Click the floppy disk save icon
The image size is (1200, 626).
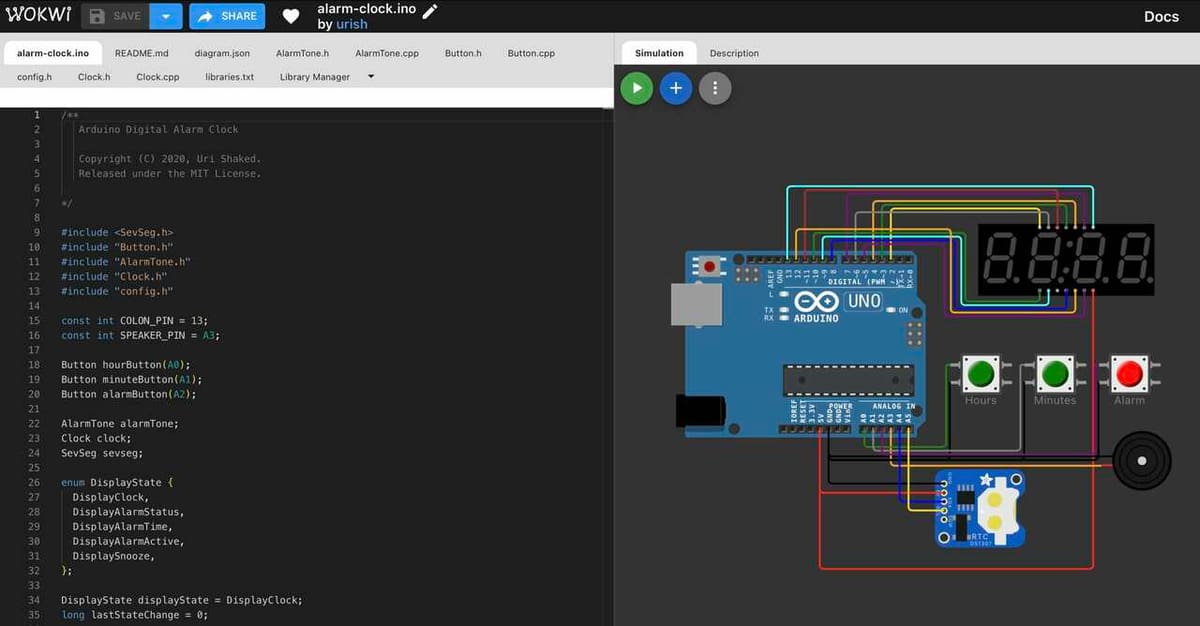point(97,16)
